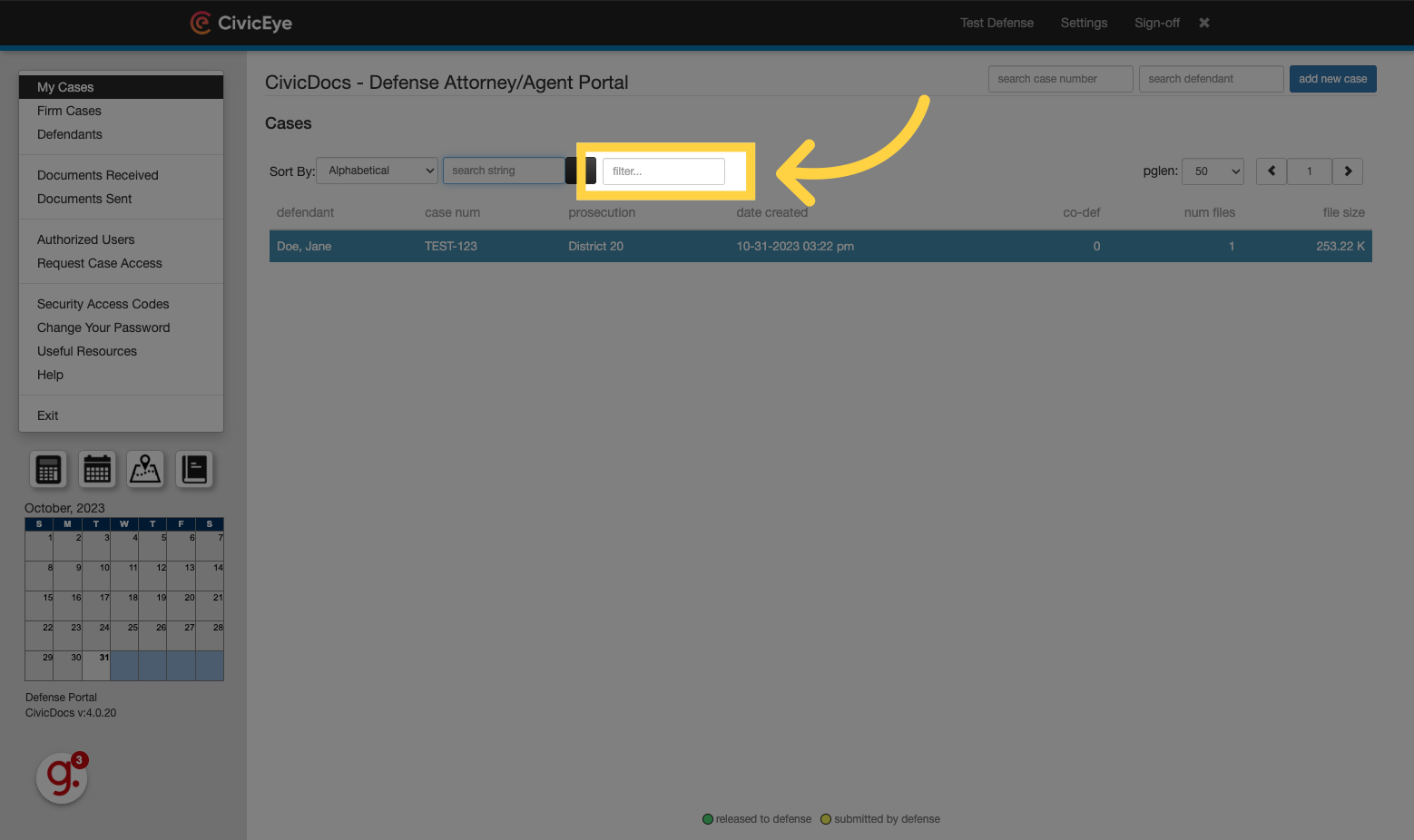This screenshot has width=1414, height=840.
Task: Focus the search case number field
Action: (x=1060, y=79)
